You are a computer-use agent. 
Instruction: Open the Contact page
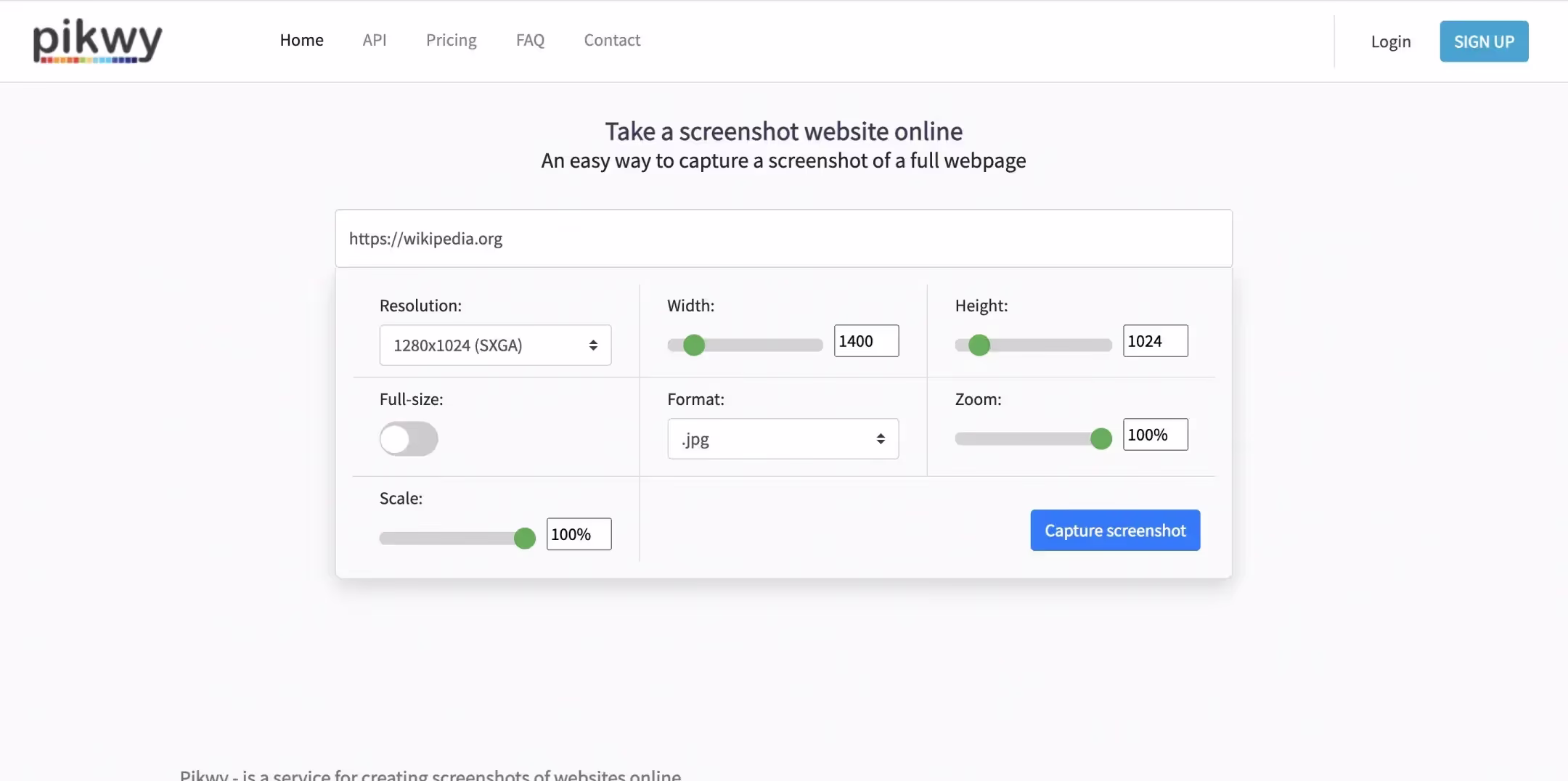click(x=612, y=40)
